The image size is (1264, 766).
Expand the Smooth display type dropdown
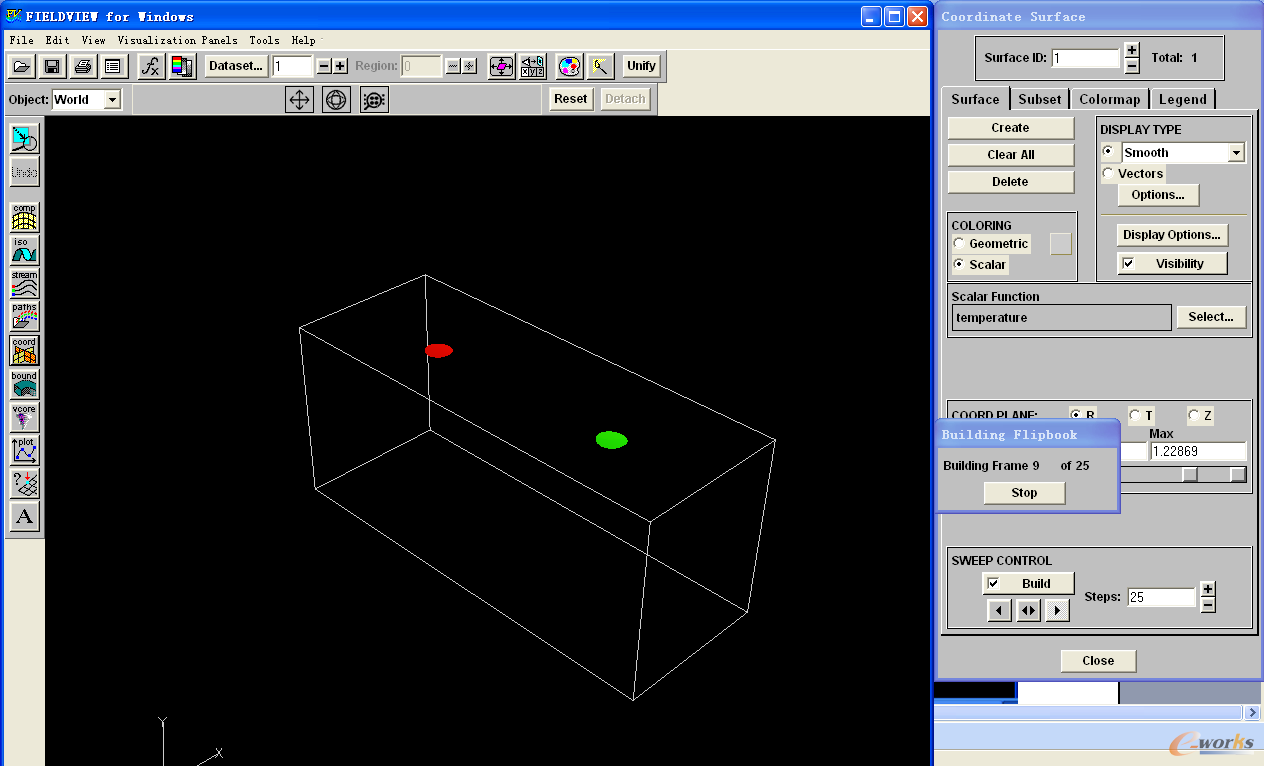point(1236,153)
